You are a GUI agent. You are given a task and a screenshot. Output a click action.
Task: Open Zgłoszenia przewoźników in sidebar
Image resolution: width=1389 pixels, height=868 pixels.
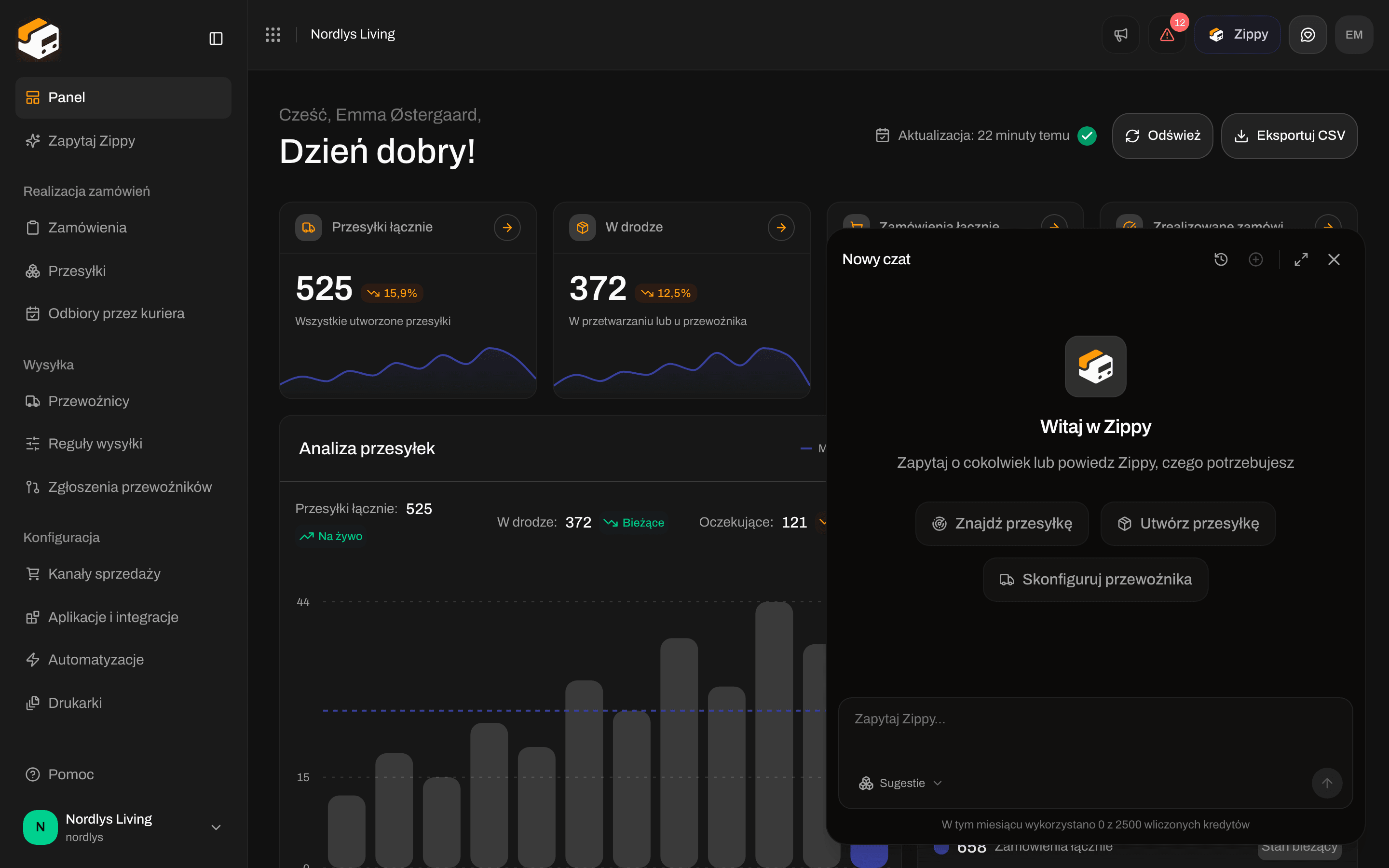tap(123, 487)
